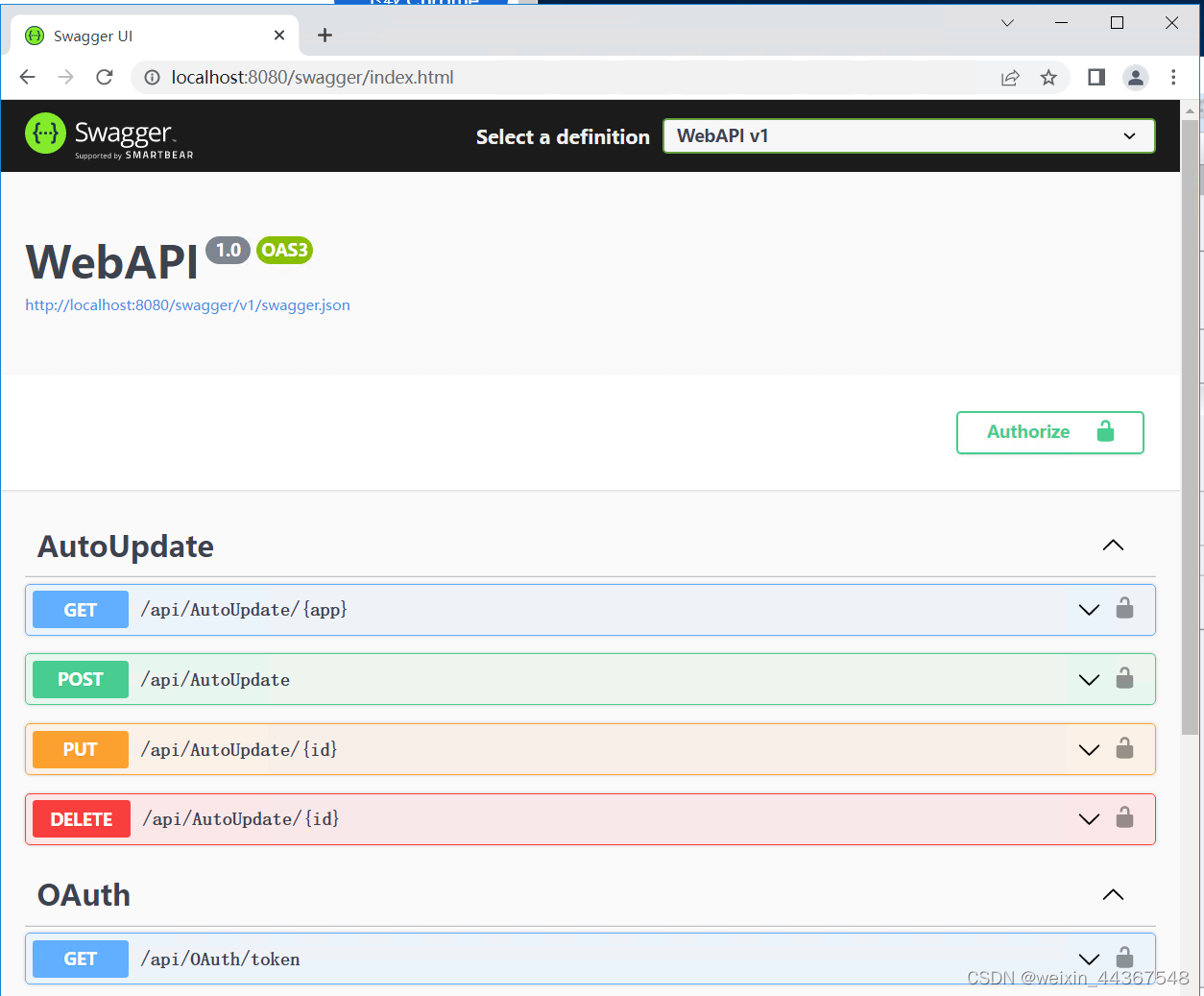Viewport: 1204px width, 996px height.
Task: Expand GET /api/AutoUpdate/{app} with its chevron
Action: tap(1089, 610)
